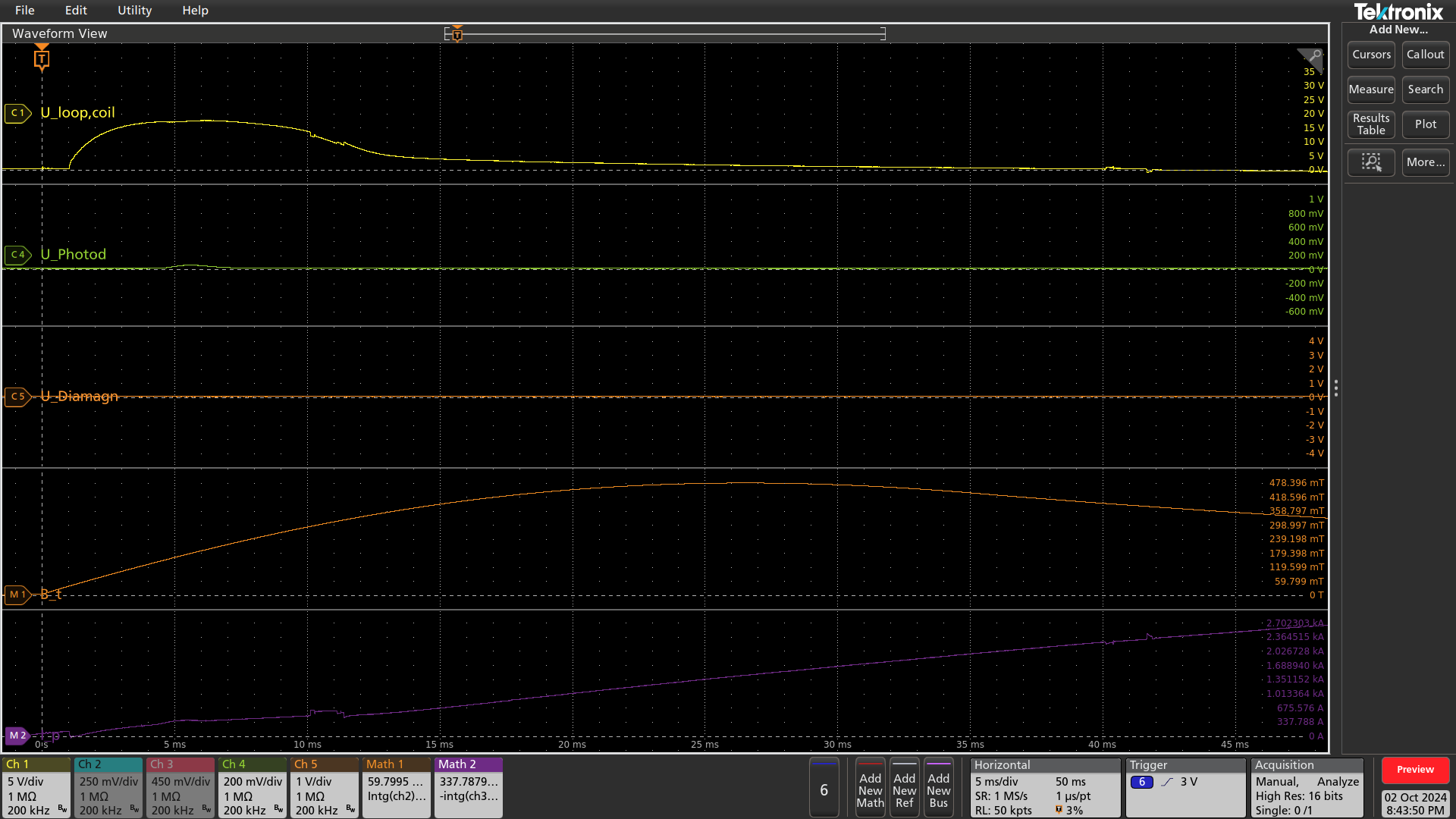Open the Acquisition settings badge
Image resolution: width=1456 pixels, height=819 pixels.
1307,787
